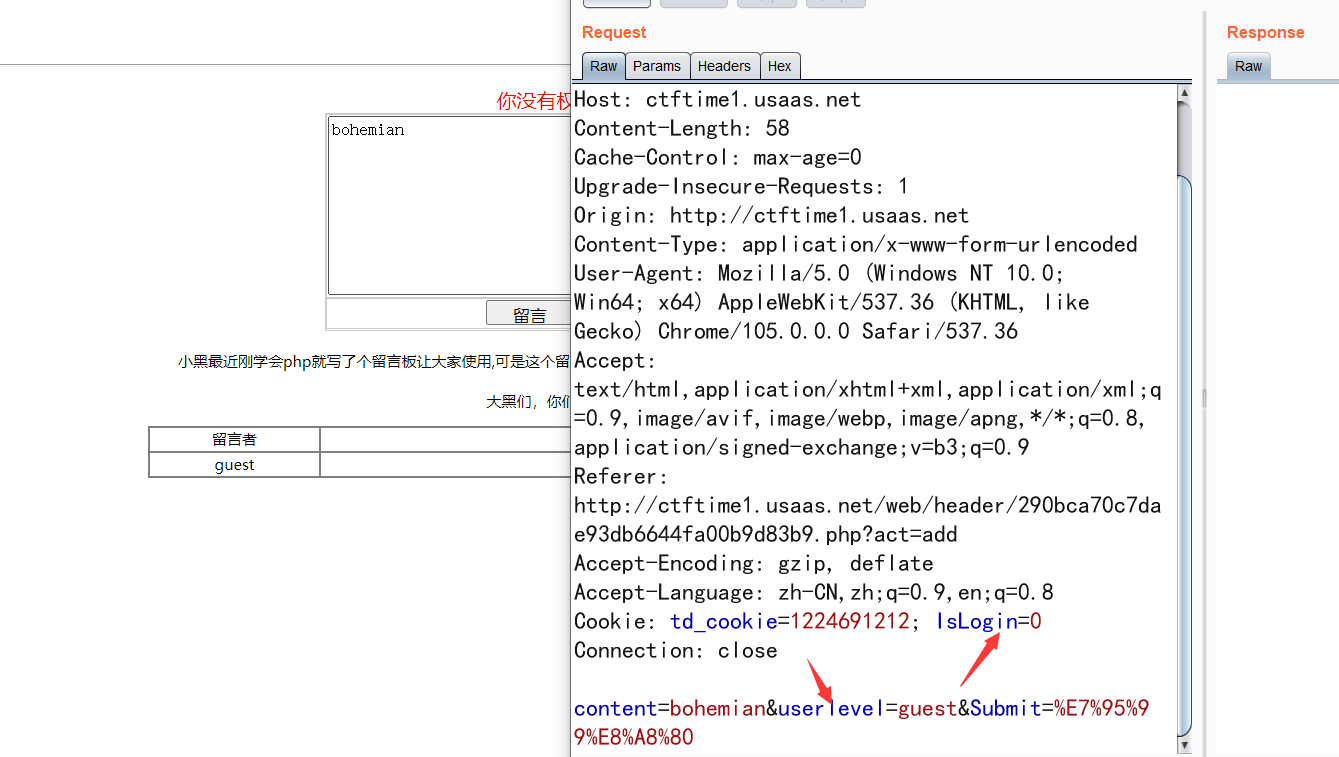This screenshot has height=757, width=1339.
Task: Select the Response Raw tab
Action: pyautogui.click(x=1248, y=66)
